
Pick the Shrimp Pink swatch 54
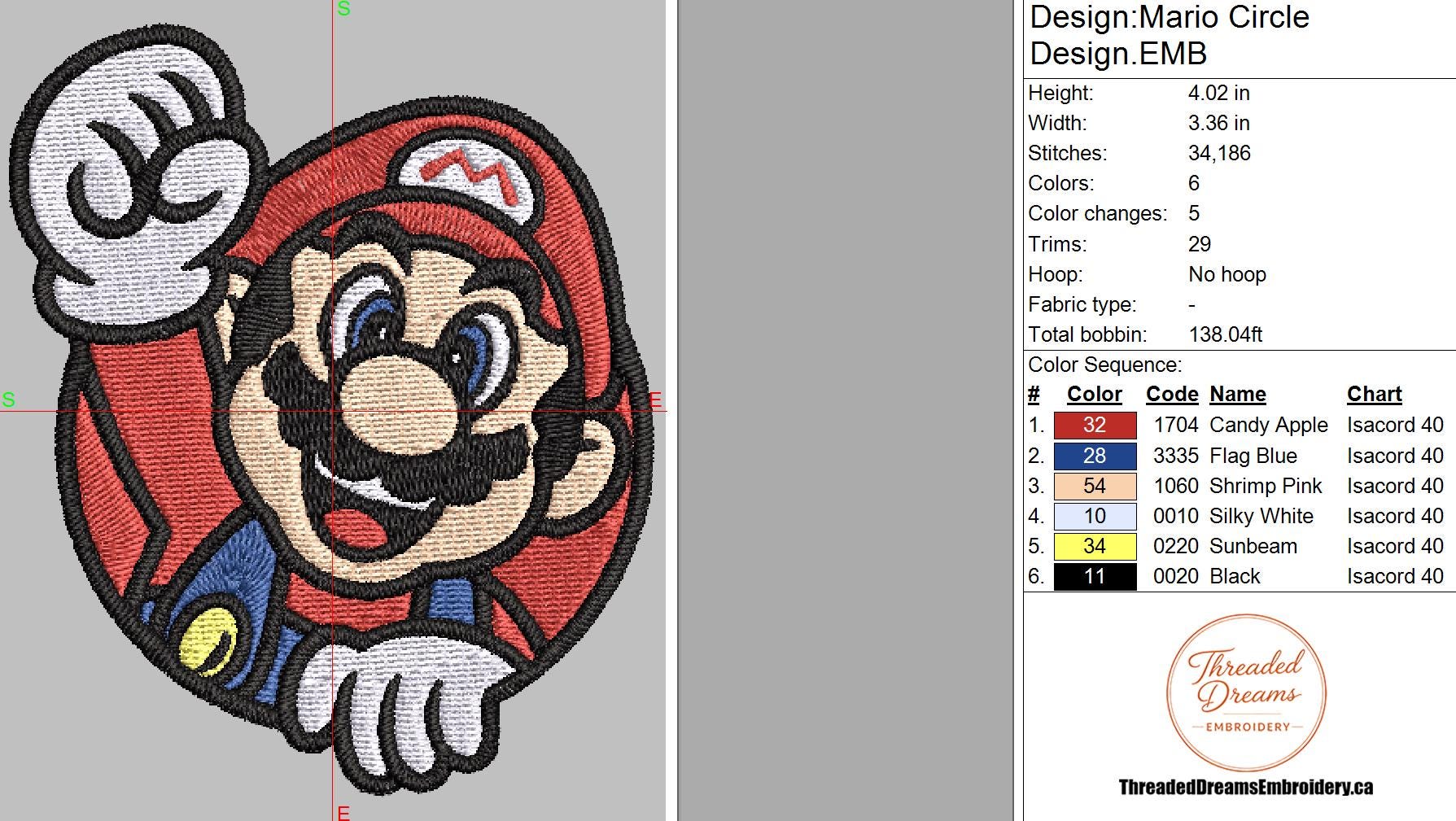coord(1095,486)
